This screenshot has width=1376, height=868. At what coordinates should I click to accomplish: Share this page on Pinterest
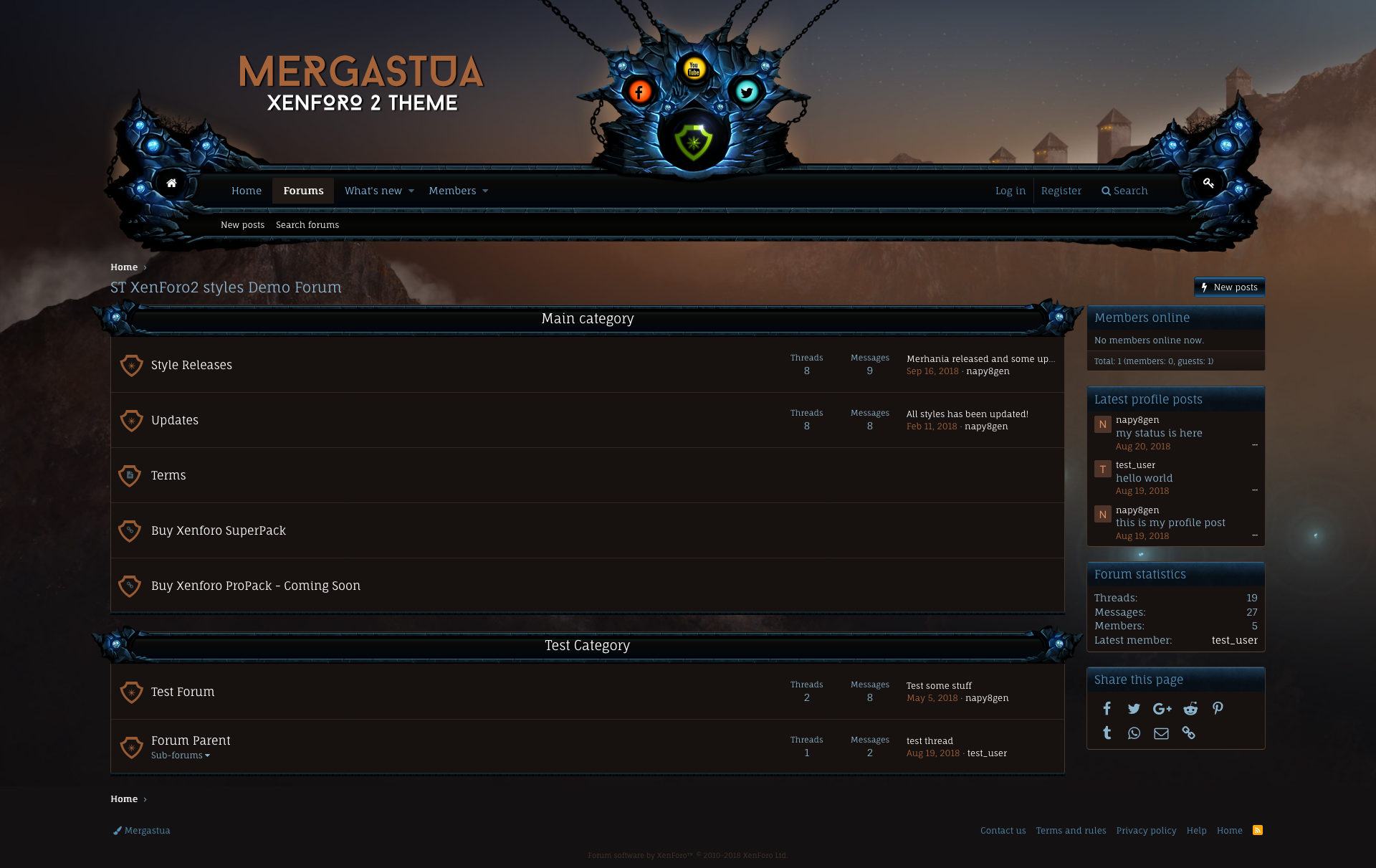click(x=1218, y=709)
